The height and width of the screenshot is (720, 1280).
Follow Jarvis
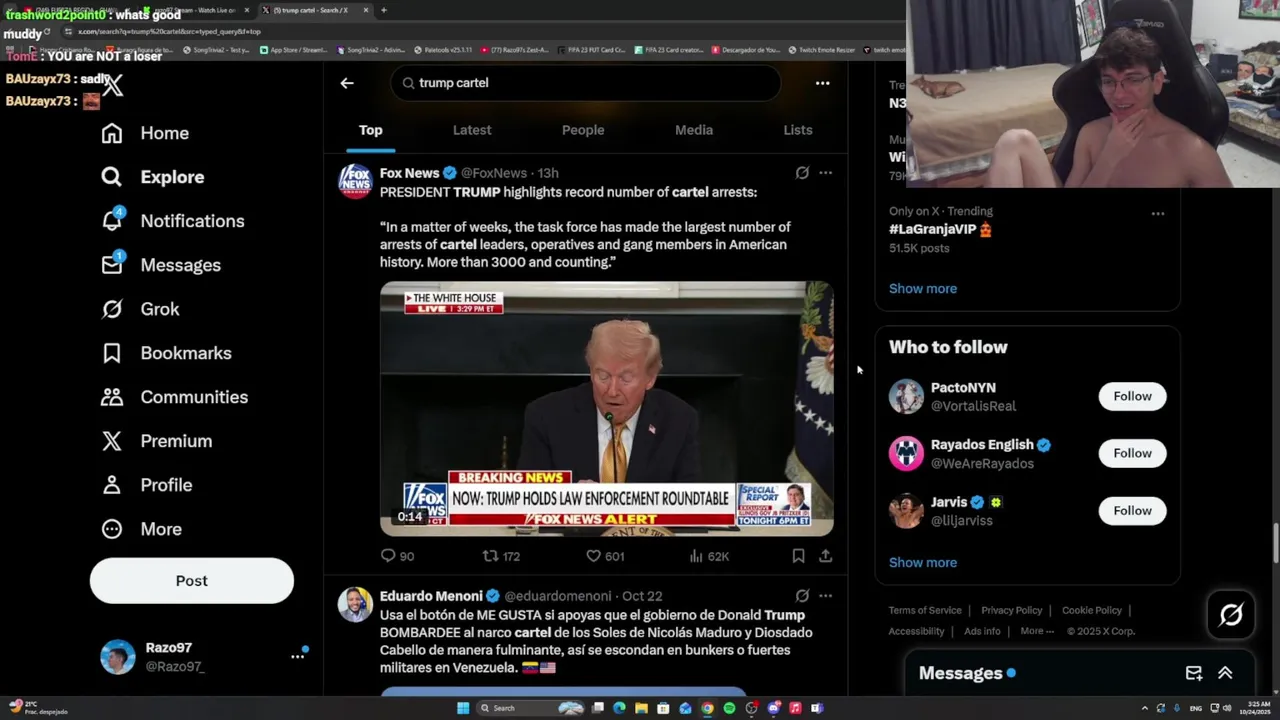pyautogui.click(x=1132, y=511)
